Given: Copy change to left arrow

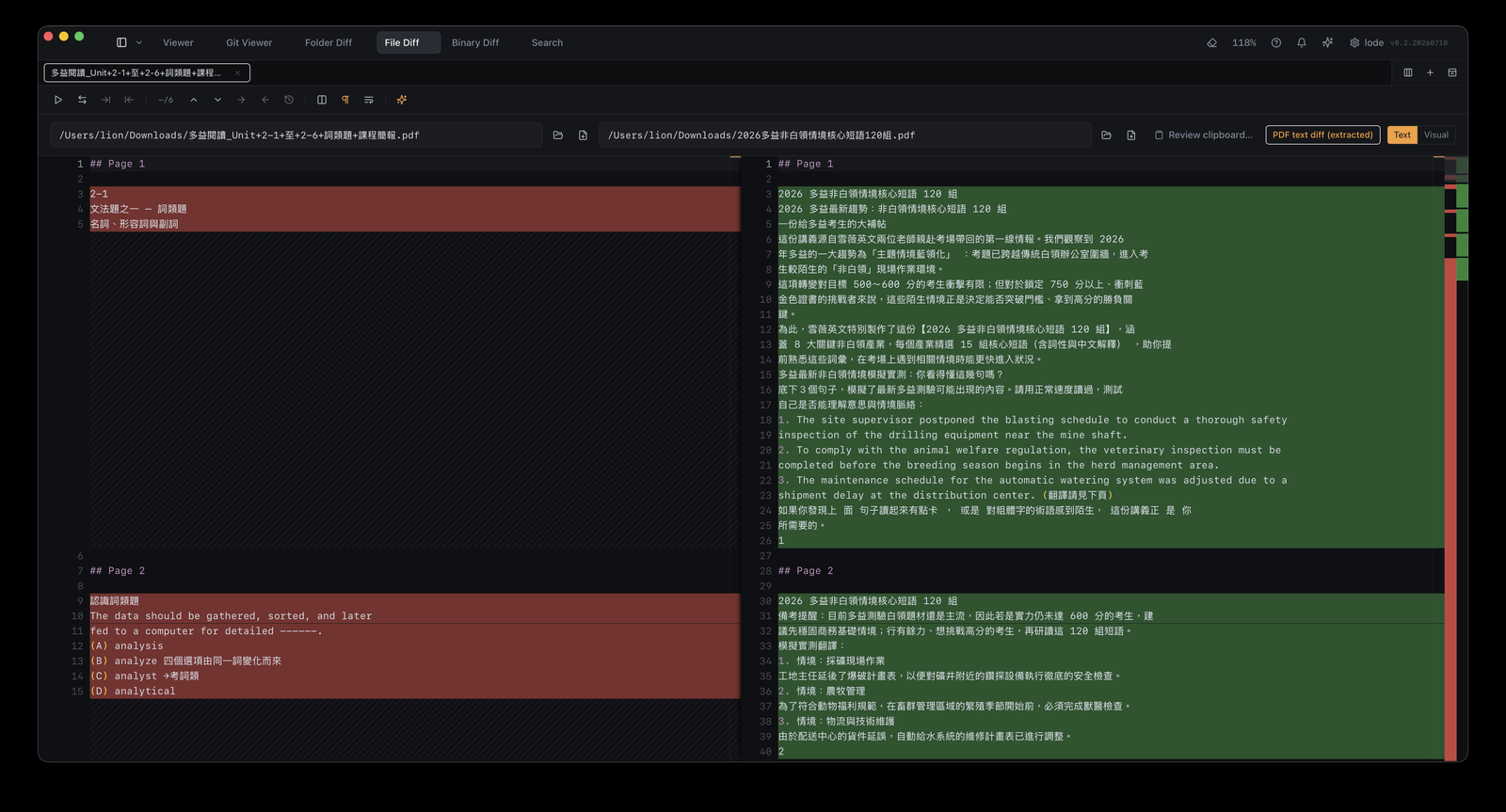Looking at the screenshot, I should point(265,100).
